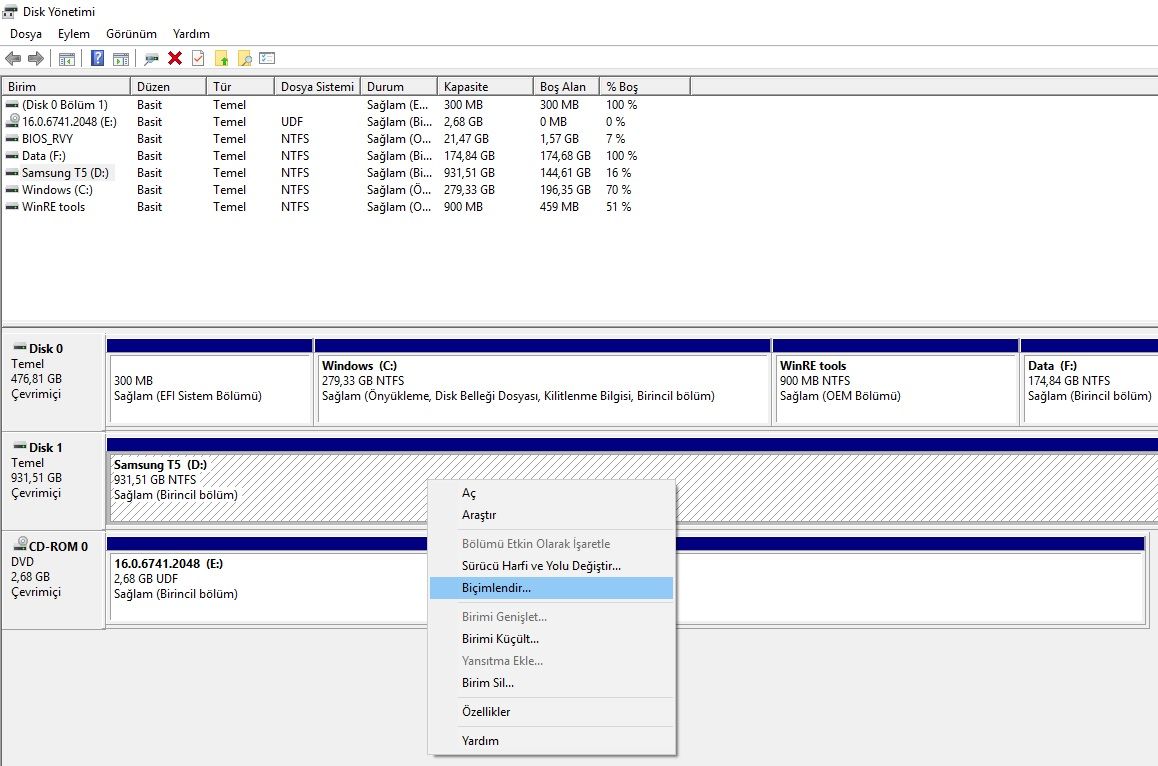Sort by the Tür column header
1158x766 pixels.
click(x=241, y=86)
